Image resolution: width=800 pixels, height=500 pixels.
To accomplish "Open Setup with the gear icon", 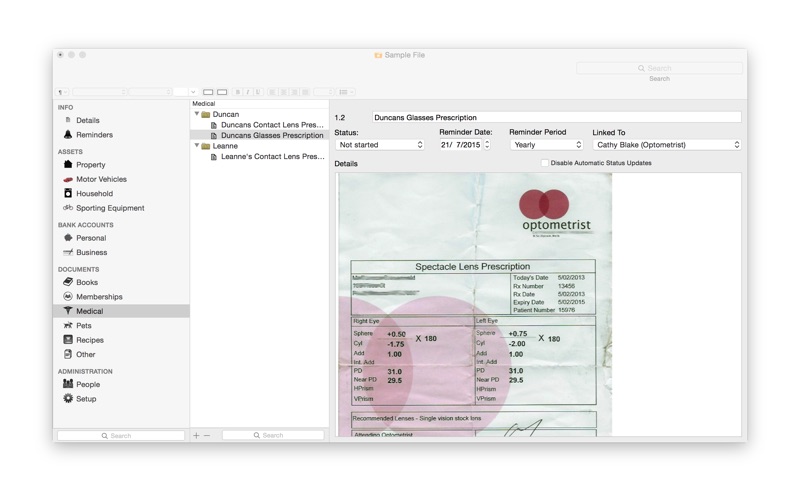I will point(86,399).
